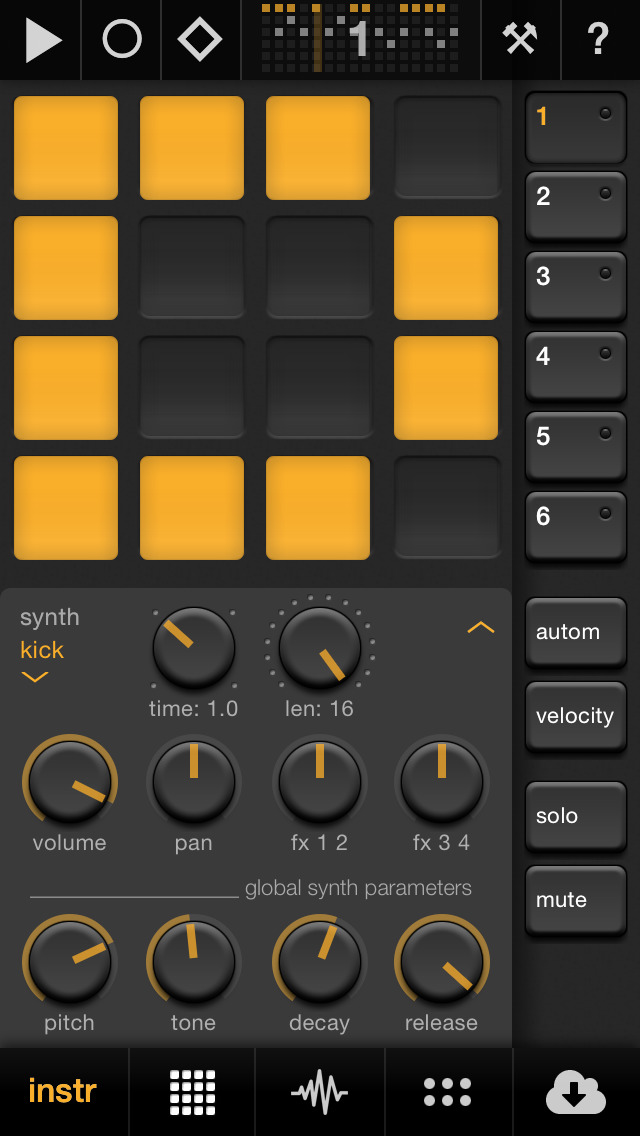Screen dimensions: 640x1136
Task: Click the release knob
Action: 441,961
